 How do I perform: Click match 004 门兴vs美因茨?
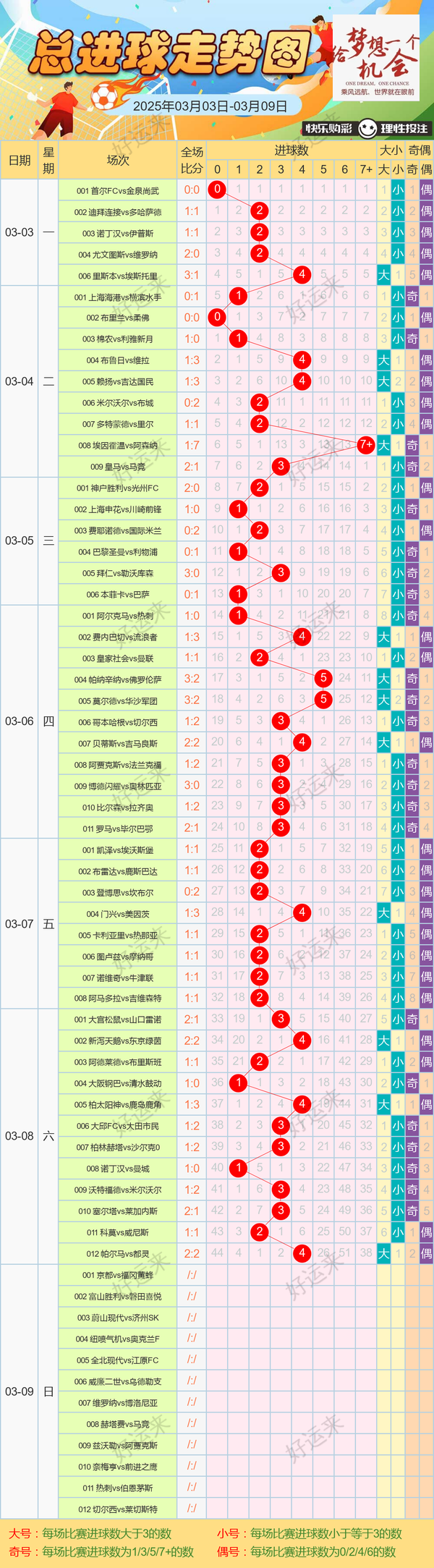[118, 913]
